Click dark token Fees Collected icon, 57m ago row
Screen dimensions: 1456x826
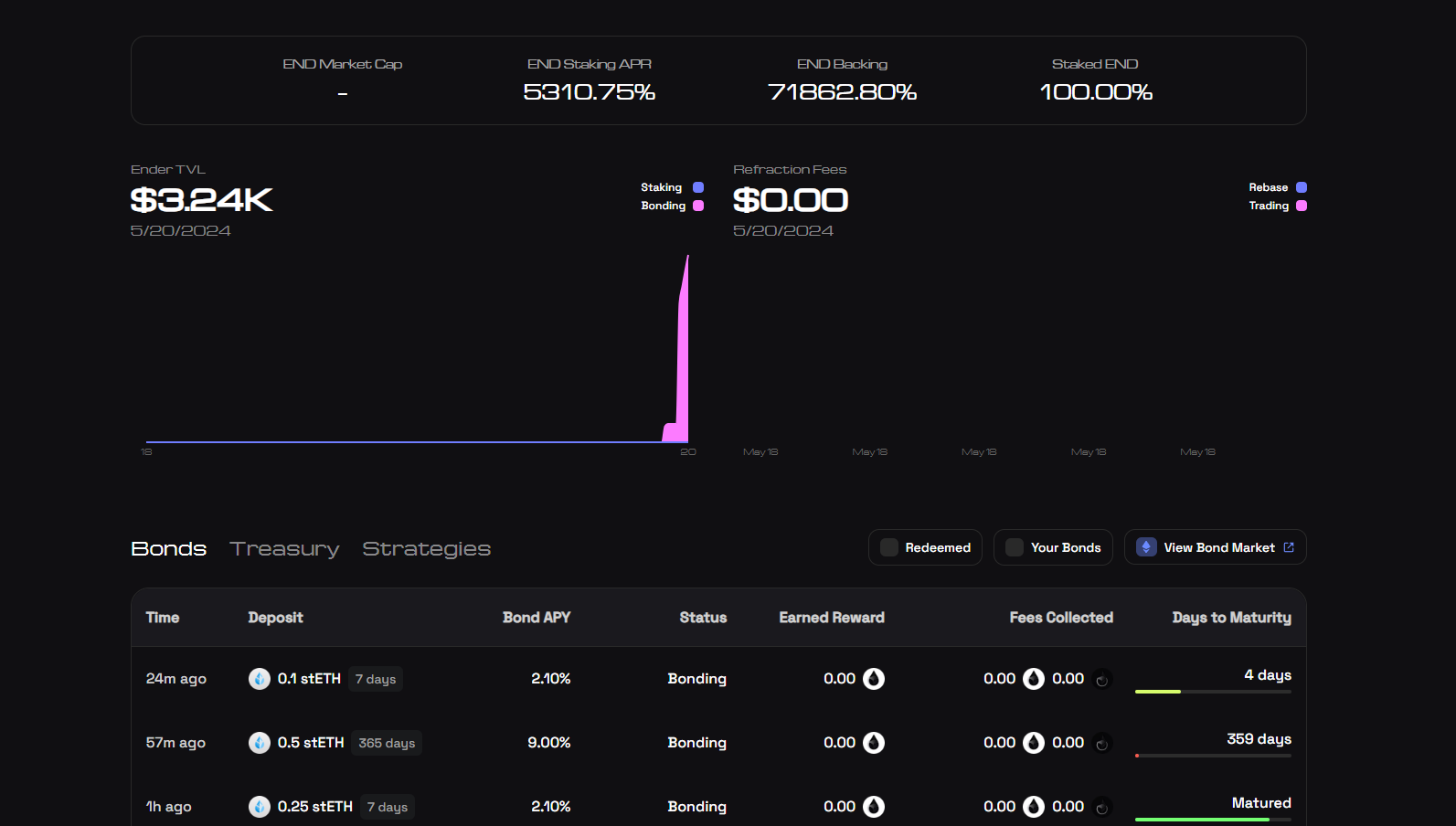[x=1102, y=744]
